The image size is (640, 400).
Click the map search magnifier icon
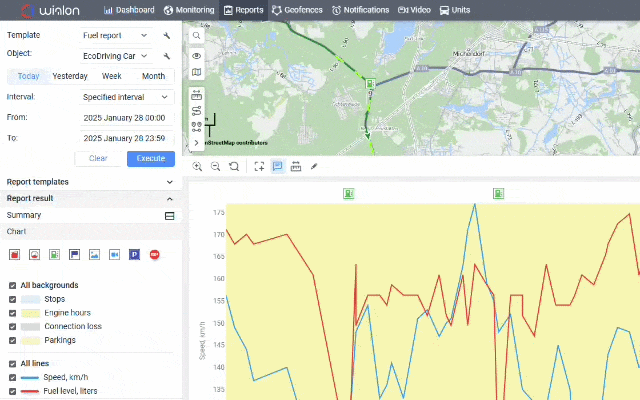[196, 36]
